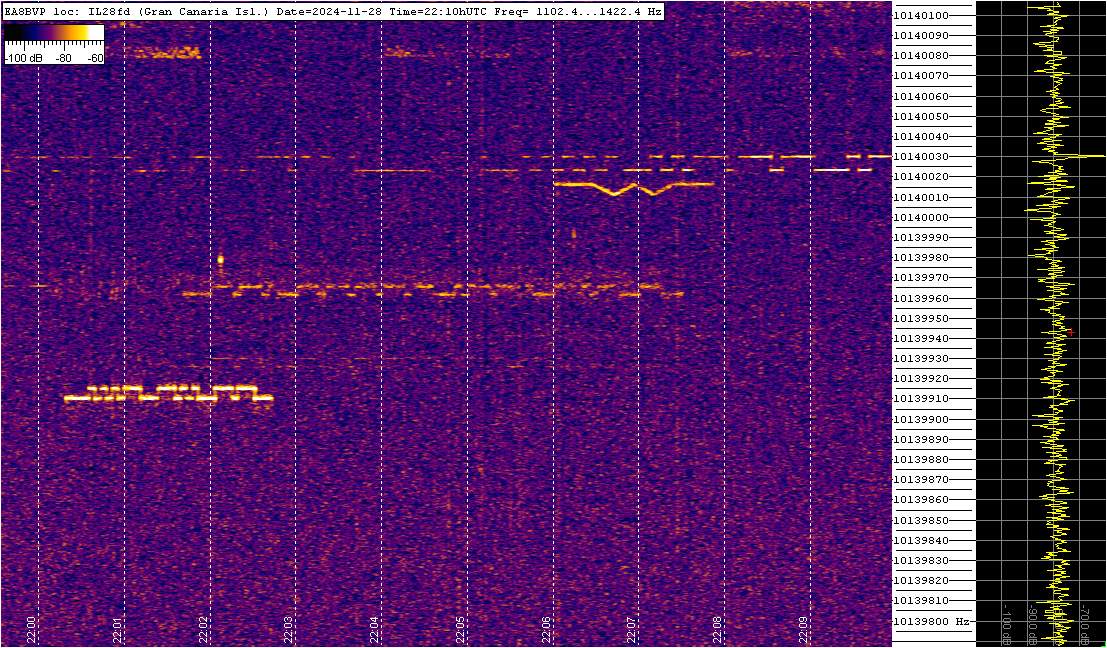Click the 10139910 frequency scale label
1107x648 pixels.
click(921, 399)
